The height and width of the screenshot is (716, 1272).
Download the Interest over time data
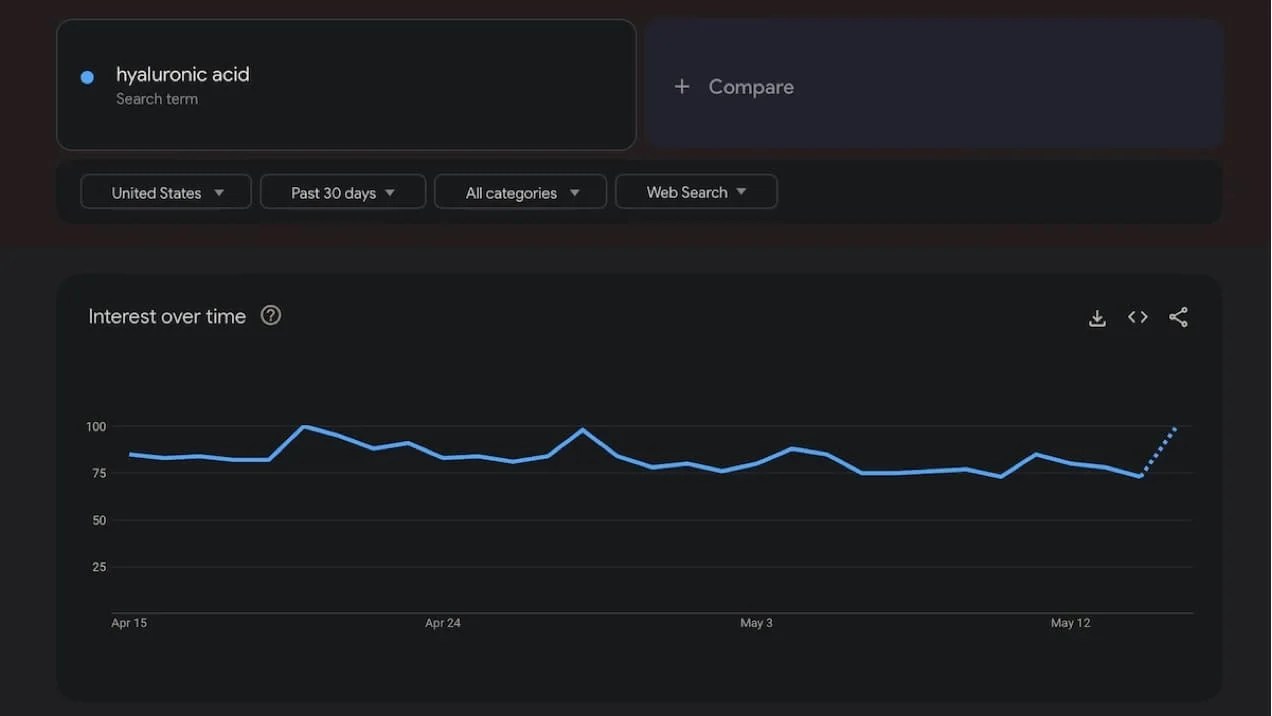(x=1097, y=318)
